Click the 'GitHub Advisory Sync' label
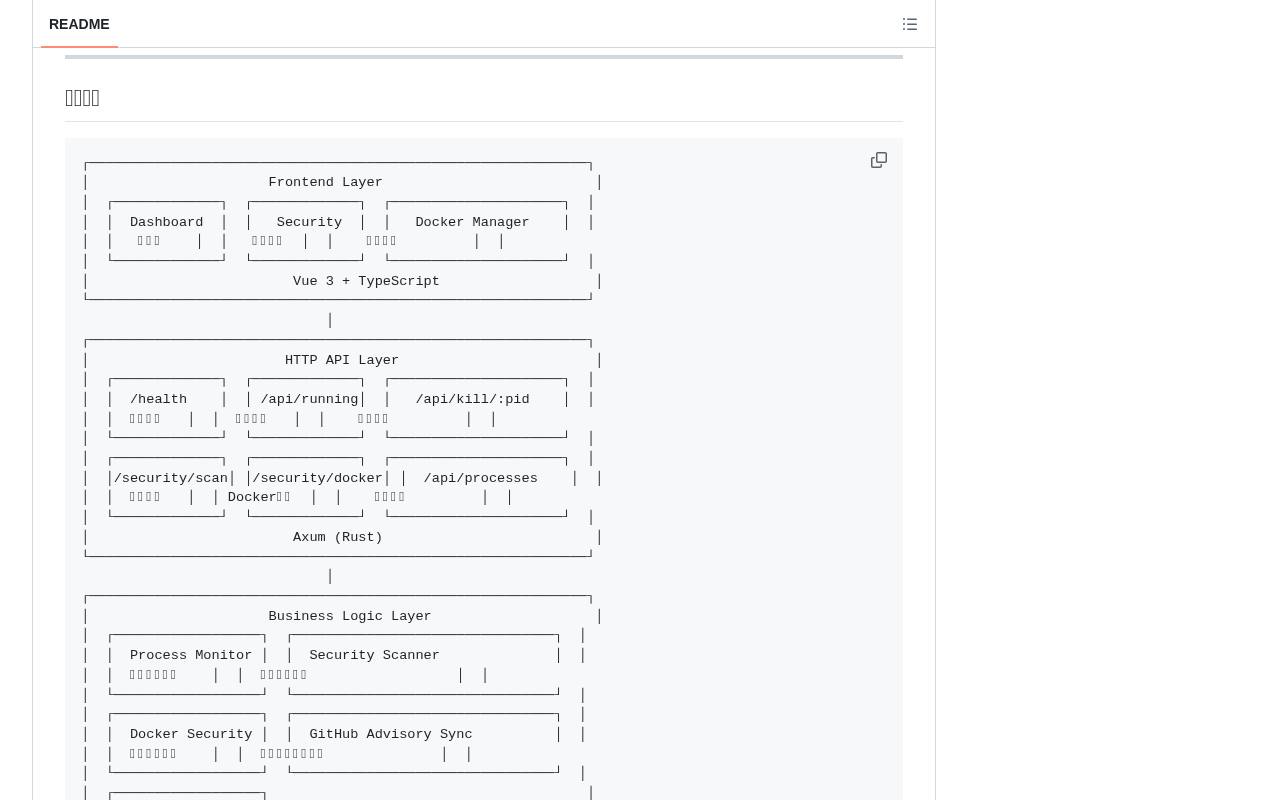The image size is (1280, 800). coord(390,734)
